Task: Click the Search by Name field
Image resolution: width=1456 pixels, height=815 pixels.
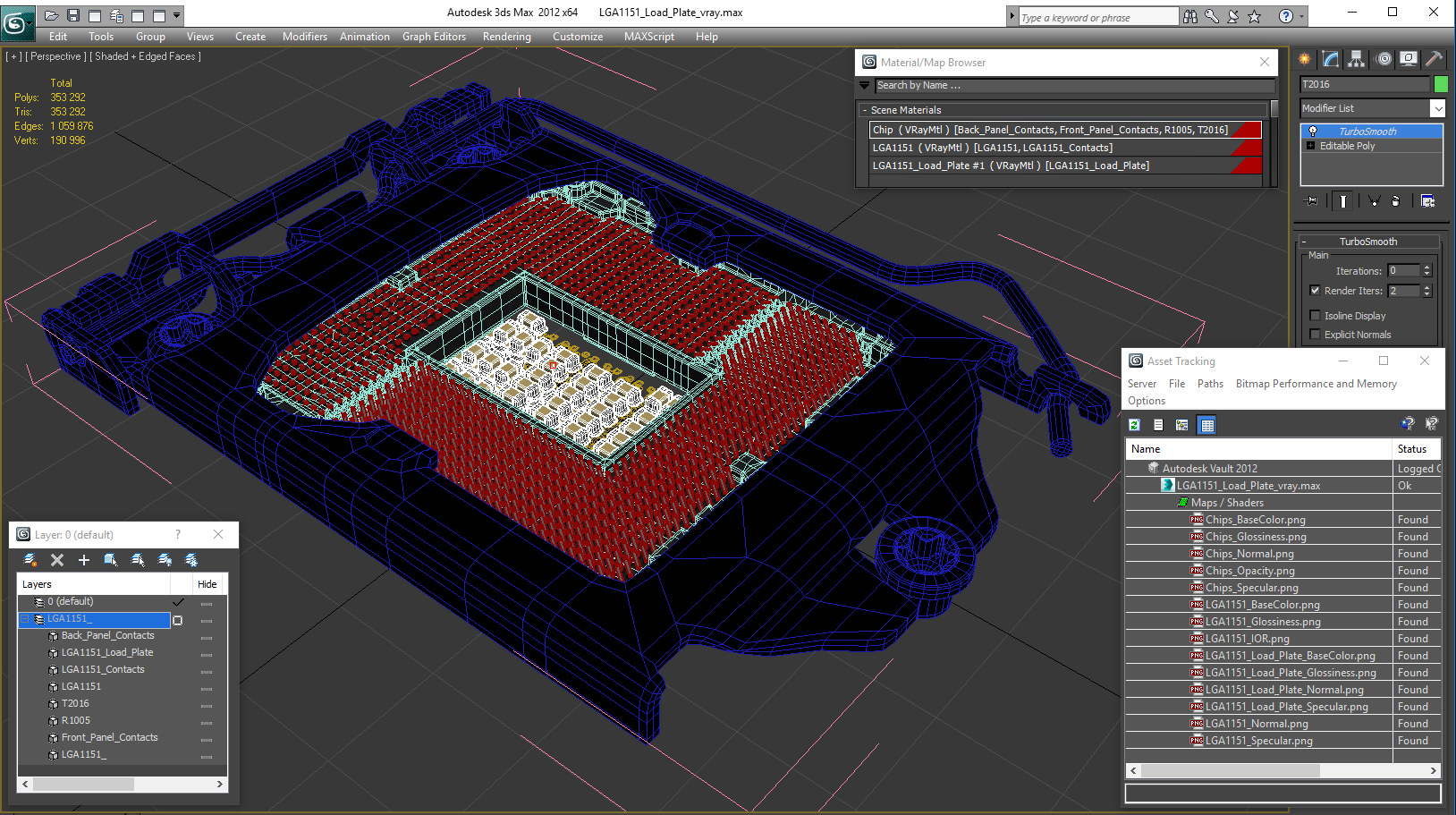Action: click(1075, 85)
